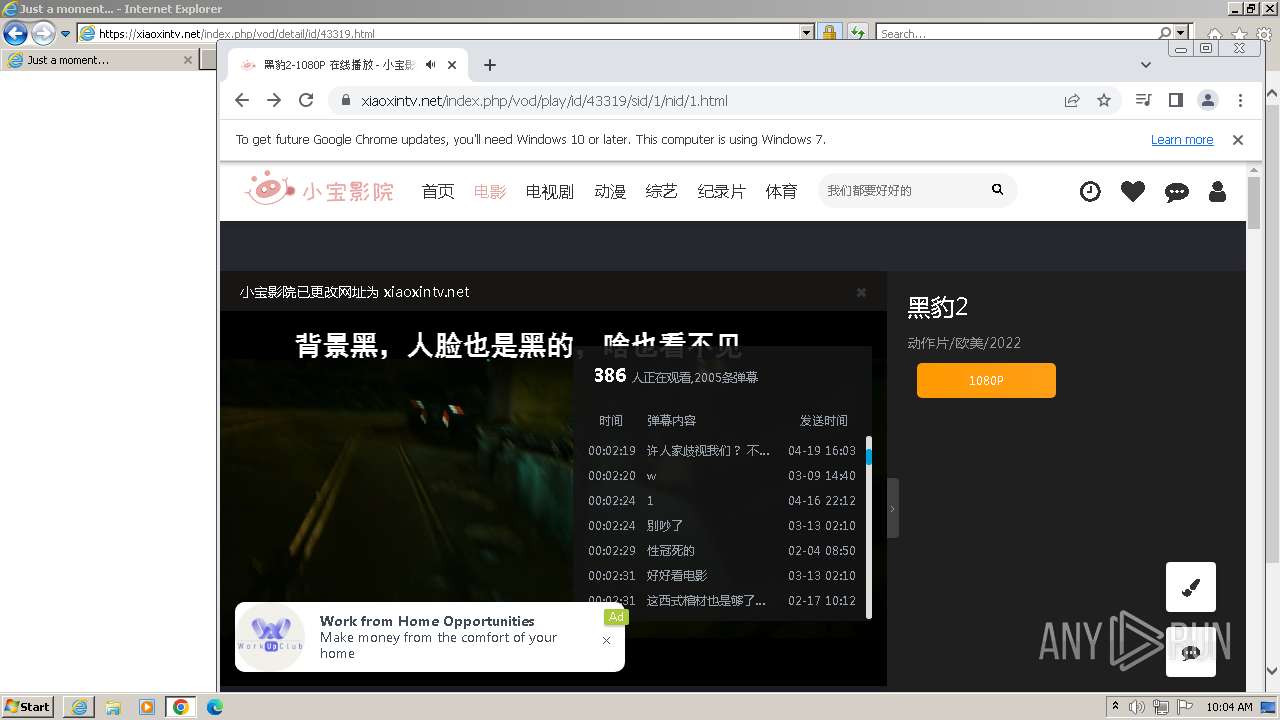The width and height of the screenshot is (1280, 720).
Task: Bookmark this page with the star icon
Action: pyautogui.click(x=1104, y=100)
